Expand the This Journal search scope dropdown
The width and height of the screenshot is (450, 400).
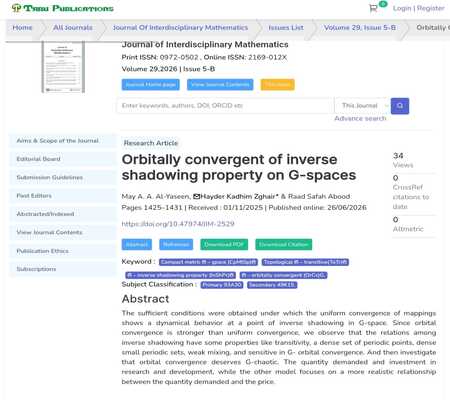[x=362, y=106]
